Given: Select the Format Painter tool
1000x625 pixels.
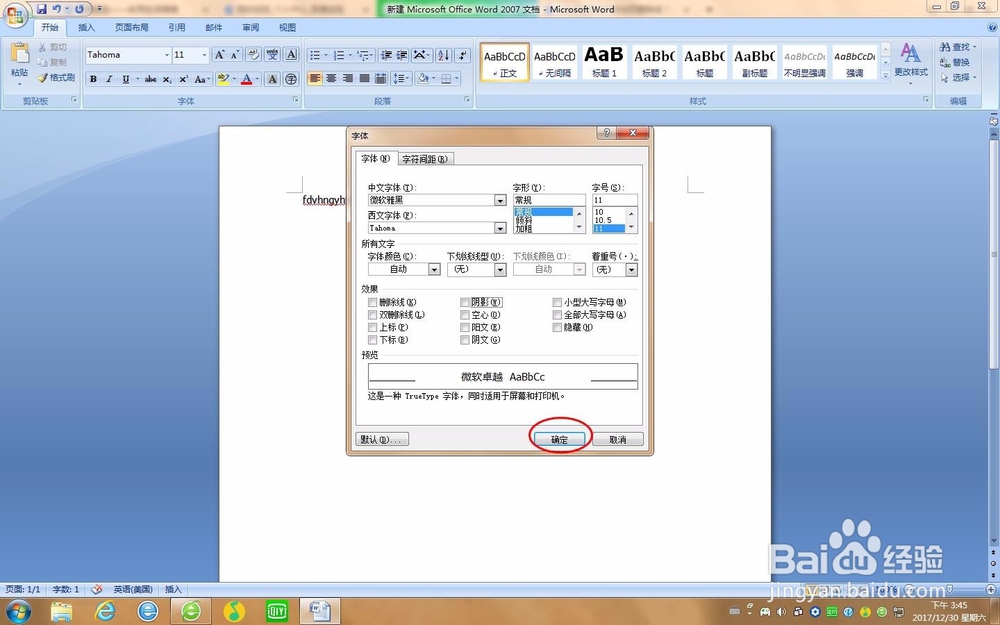Looking at the screenshot, I should point(56,78).
